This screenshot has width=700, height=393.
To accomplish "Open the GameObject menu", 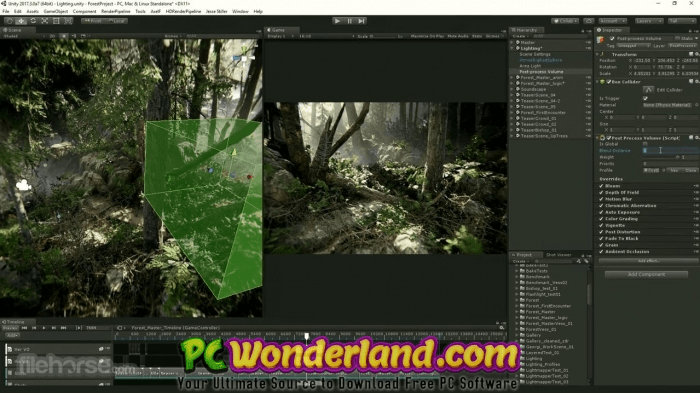I will [56, 11].
